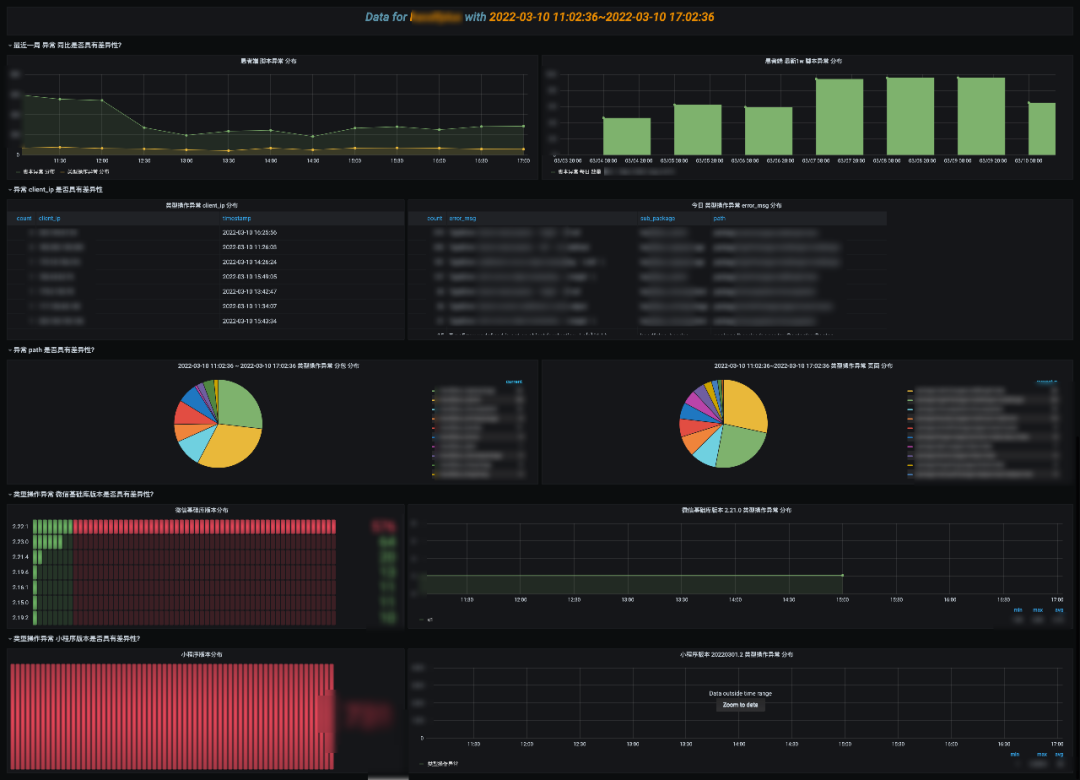This screenshot has height=780, width=1080.
Task: Click the path column header in error table
Action: pyautogui.click(x=720, y=218)
